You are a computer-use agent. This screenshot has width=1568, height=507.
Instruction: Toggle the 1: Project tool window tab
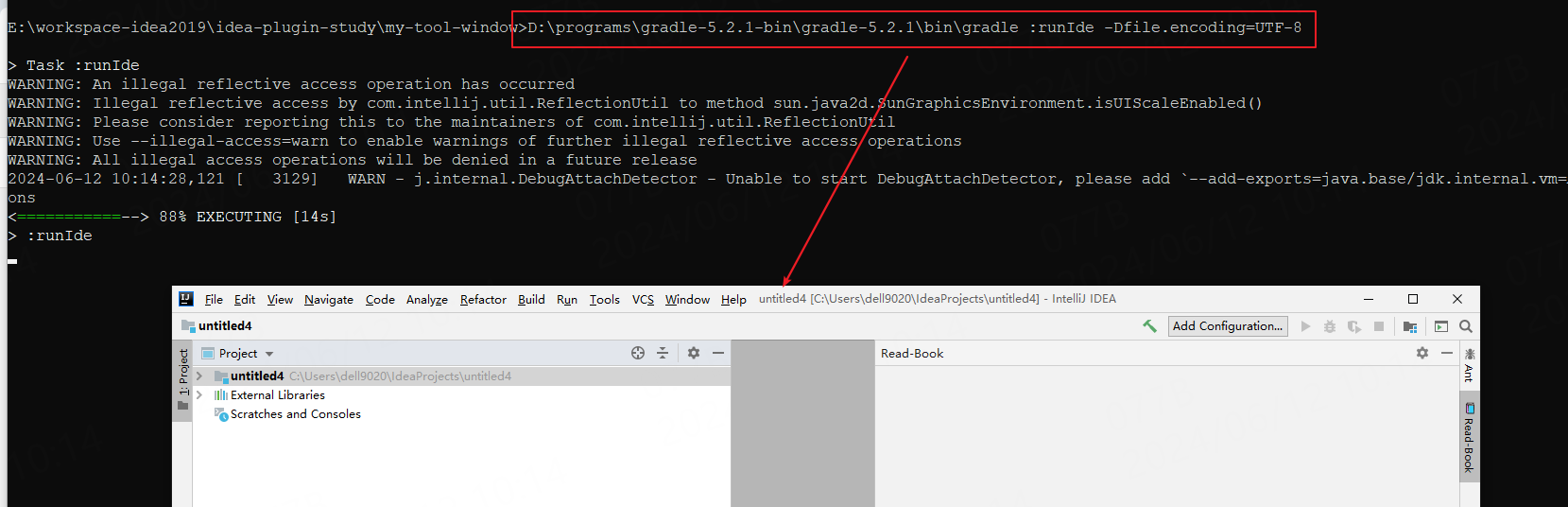click(x=183, y=379)
